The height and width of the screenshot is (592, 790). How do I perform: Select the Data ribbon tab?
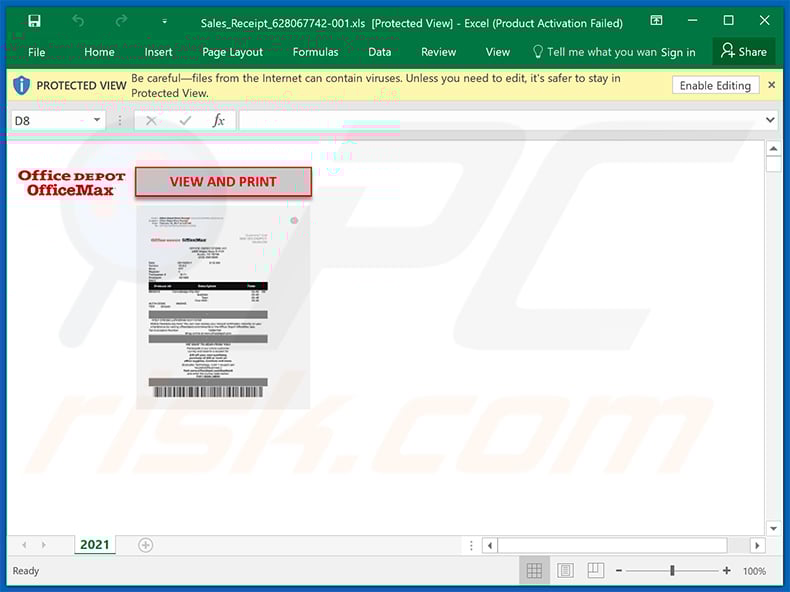click(379, 52)
